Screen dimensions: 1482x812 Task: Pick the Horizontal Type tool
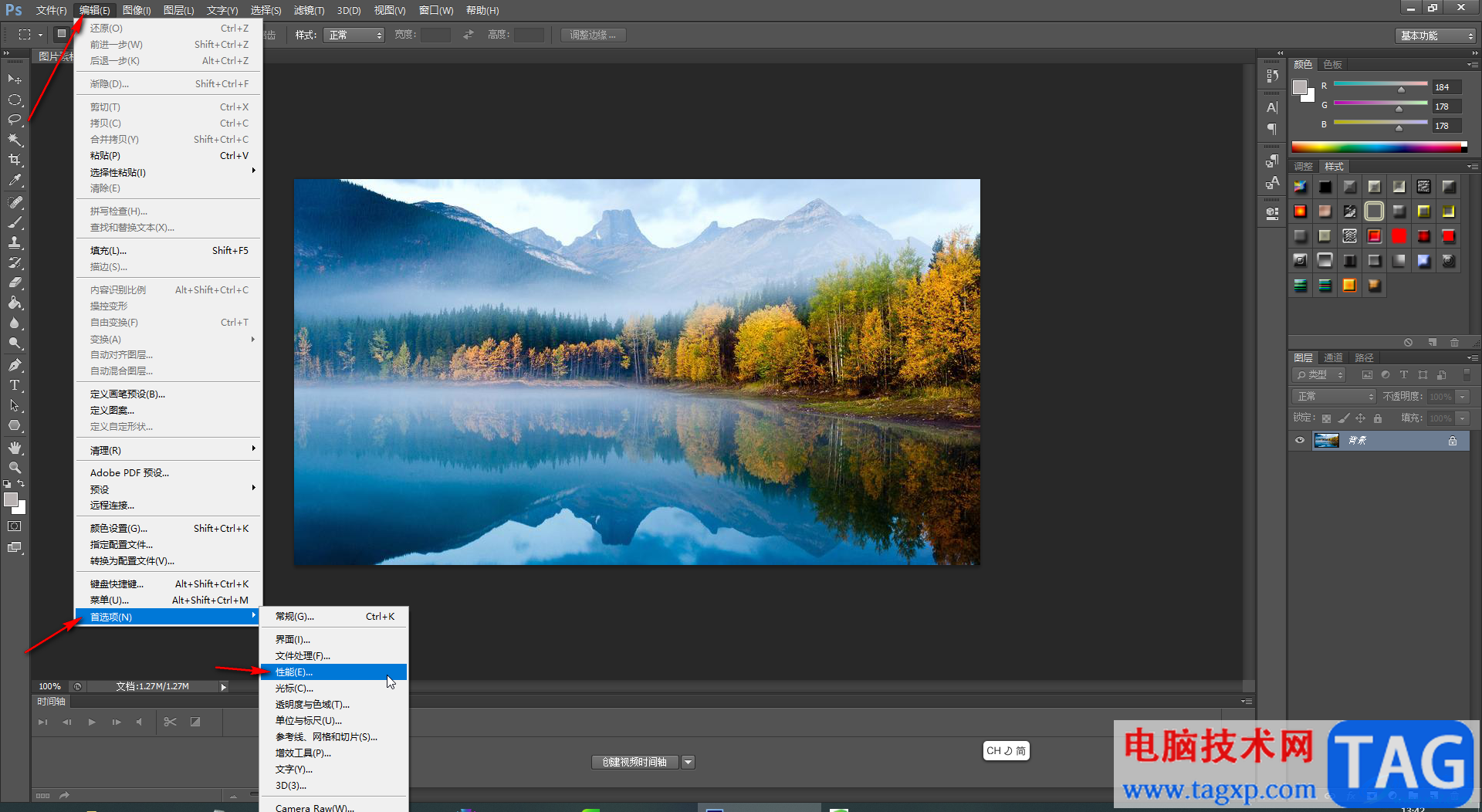pos(15,385)
